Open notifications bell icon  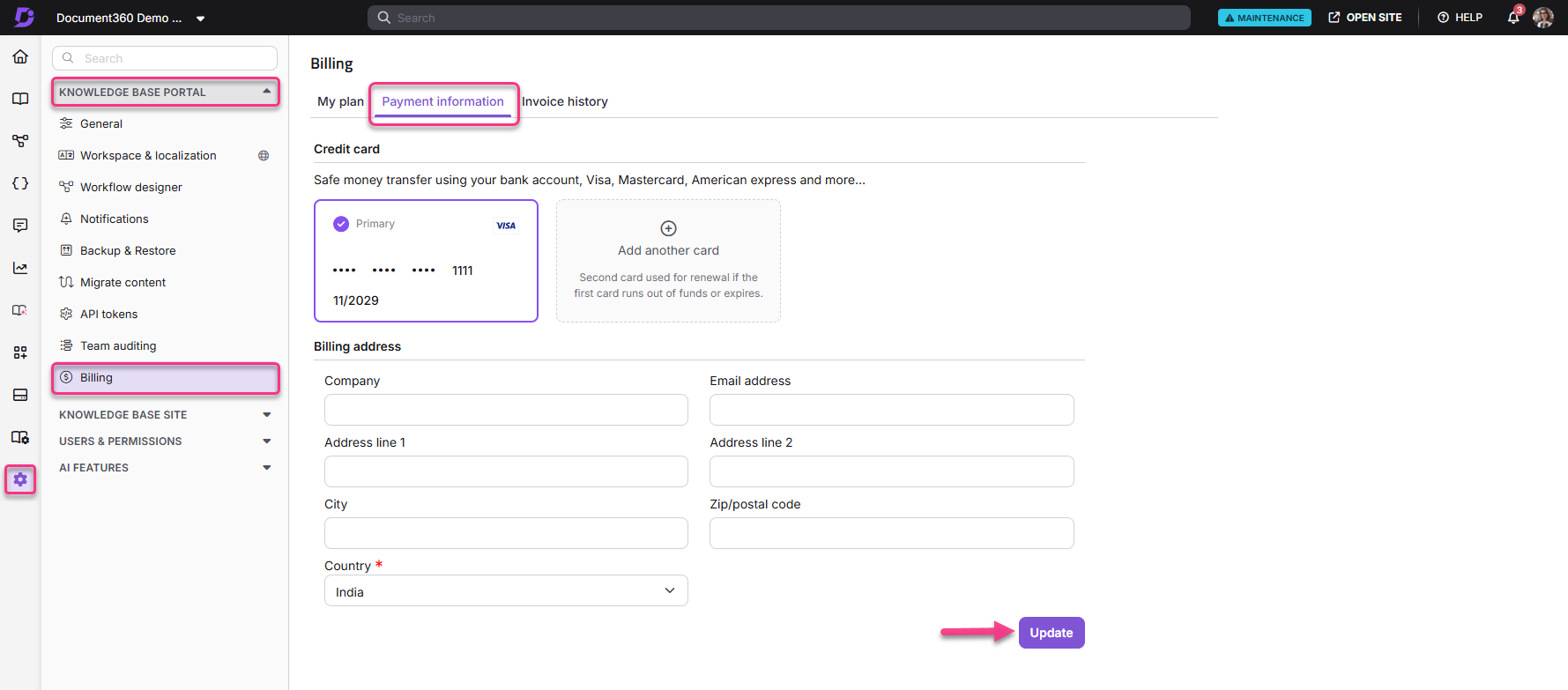pos(1514,17)
